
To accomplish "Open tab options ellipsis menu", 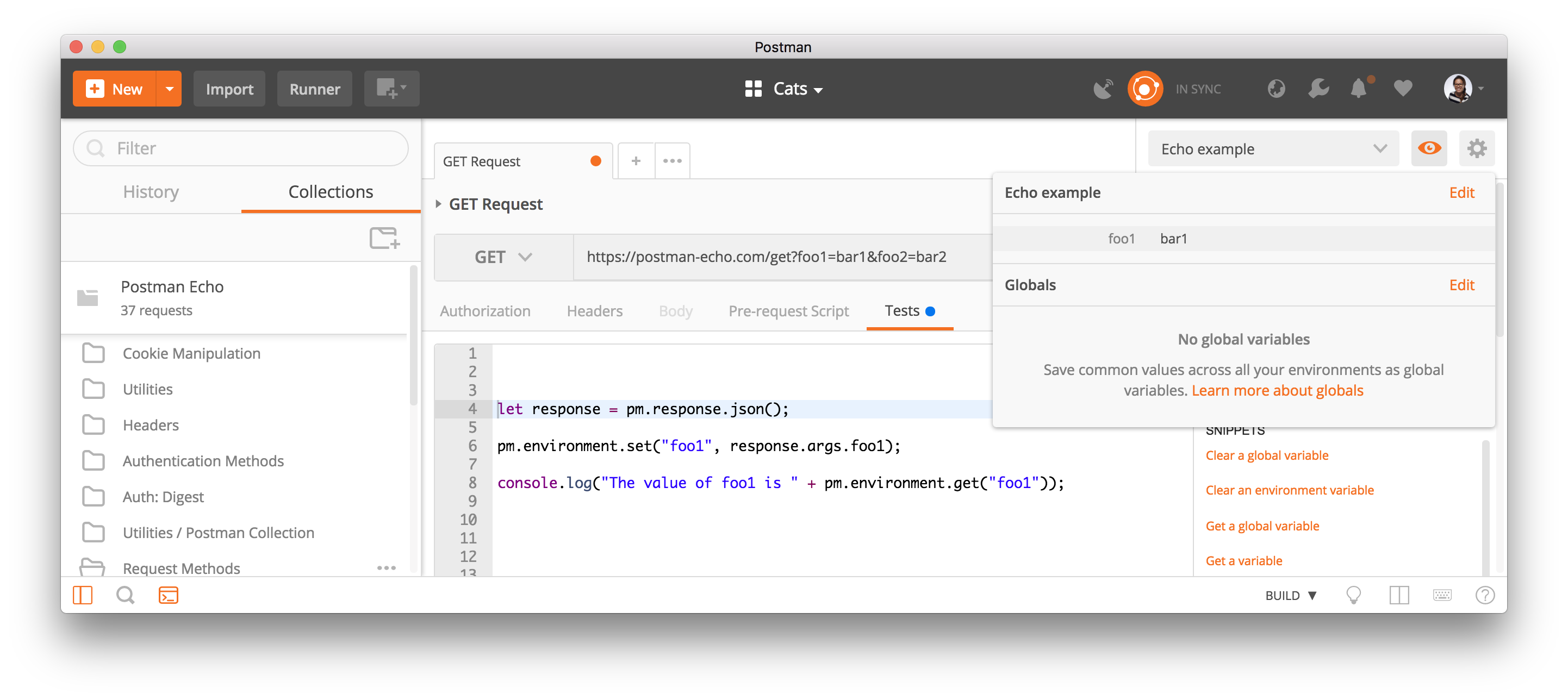I will [x=672, y=161].
